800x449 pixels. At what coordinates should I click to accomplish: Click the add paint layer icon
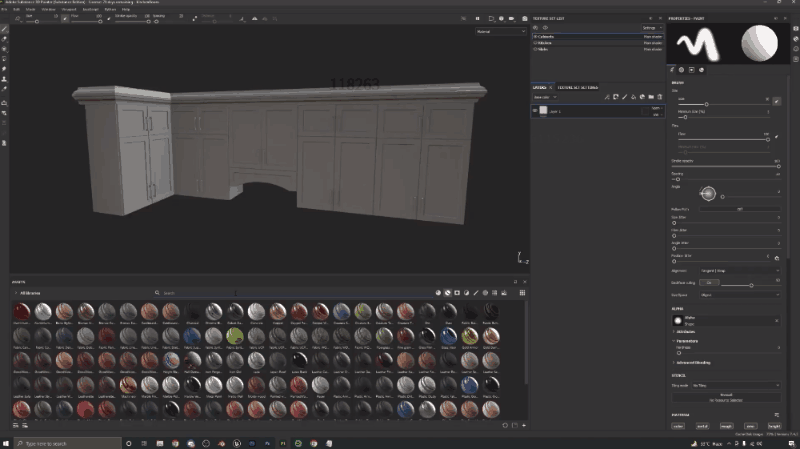tap(625, 97)
